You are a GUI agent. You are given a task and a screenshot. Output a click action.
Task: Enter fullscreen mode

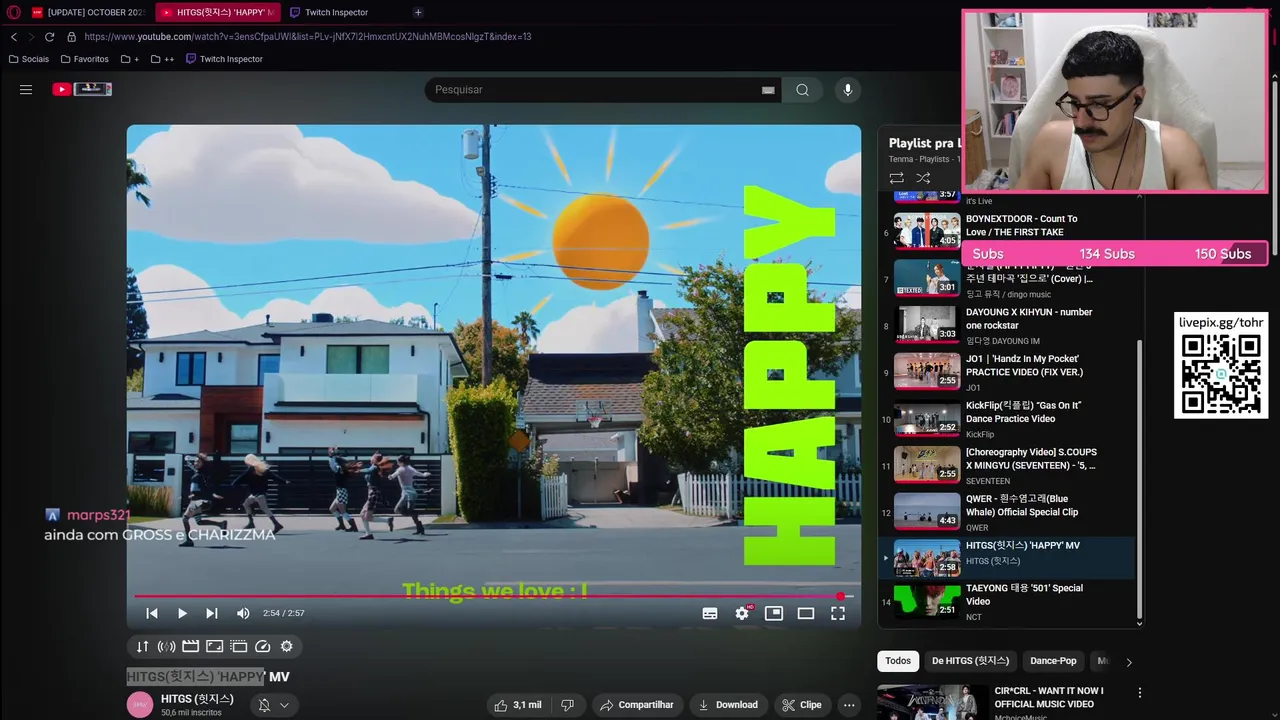(838, 613)
